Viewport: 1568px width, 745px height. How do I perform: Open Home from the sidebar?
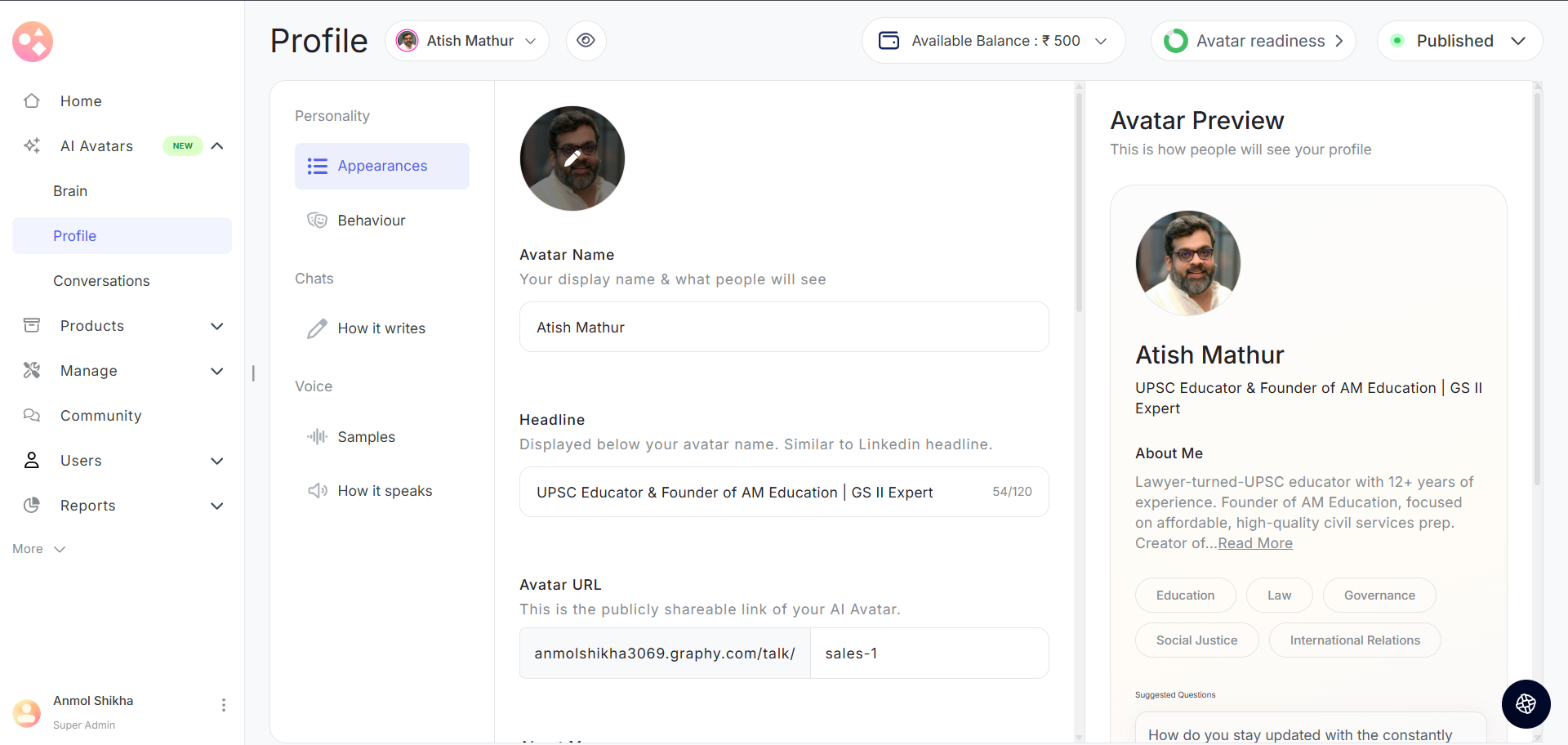tap(81, 101)
